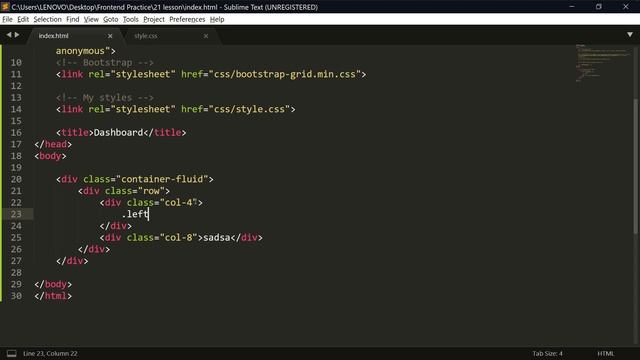The width and height of the screenshot is (640, 360).
Task: Place cursor in the .left text
Action: (135, 214)
